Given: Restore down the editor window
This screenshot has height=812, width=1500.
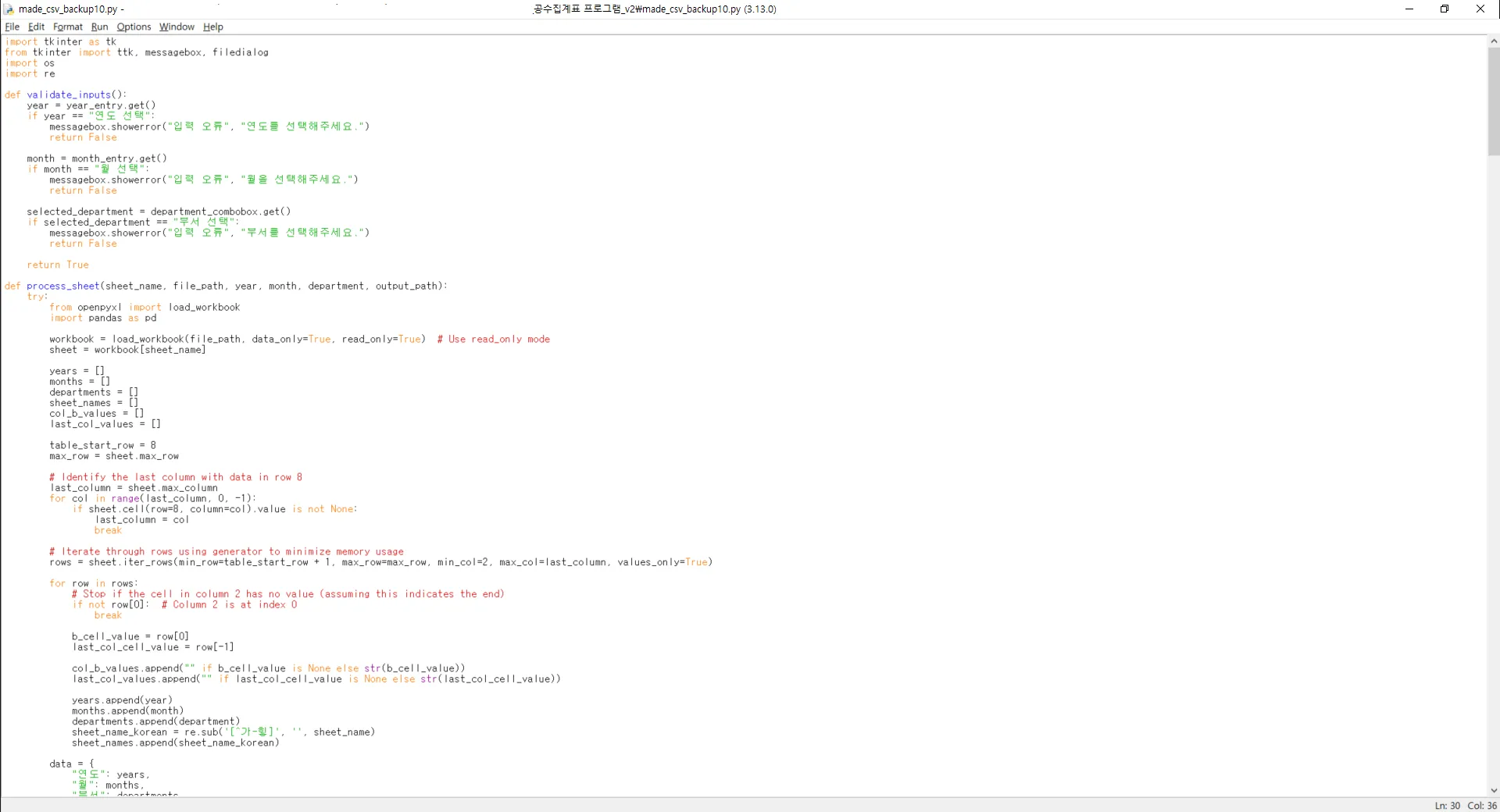Looking at the screenshot, I should click(x=1445, y=9).
